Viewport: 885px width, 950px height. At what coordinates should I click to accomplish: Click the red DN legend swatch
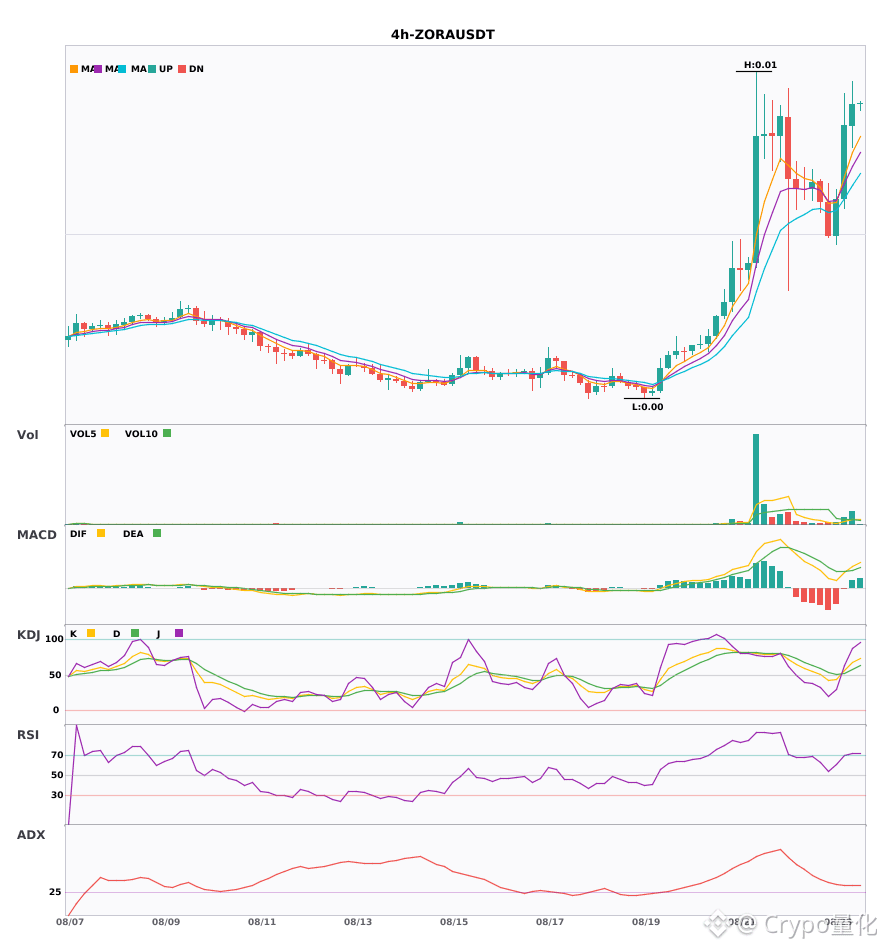(182, 69)
